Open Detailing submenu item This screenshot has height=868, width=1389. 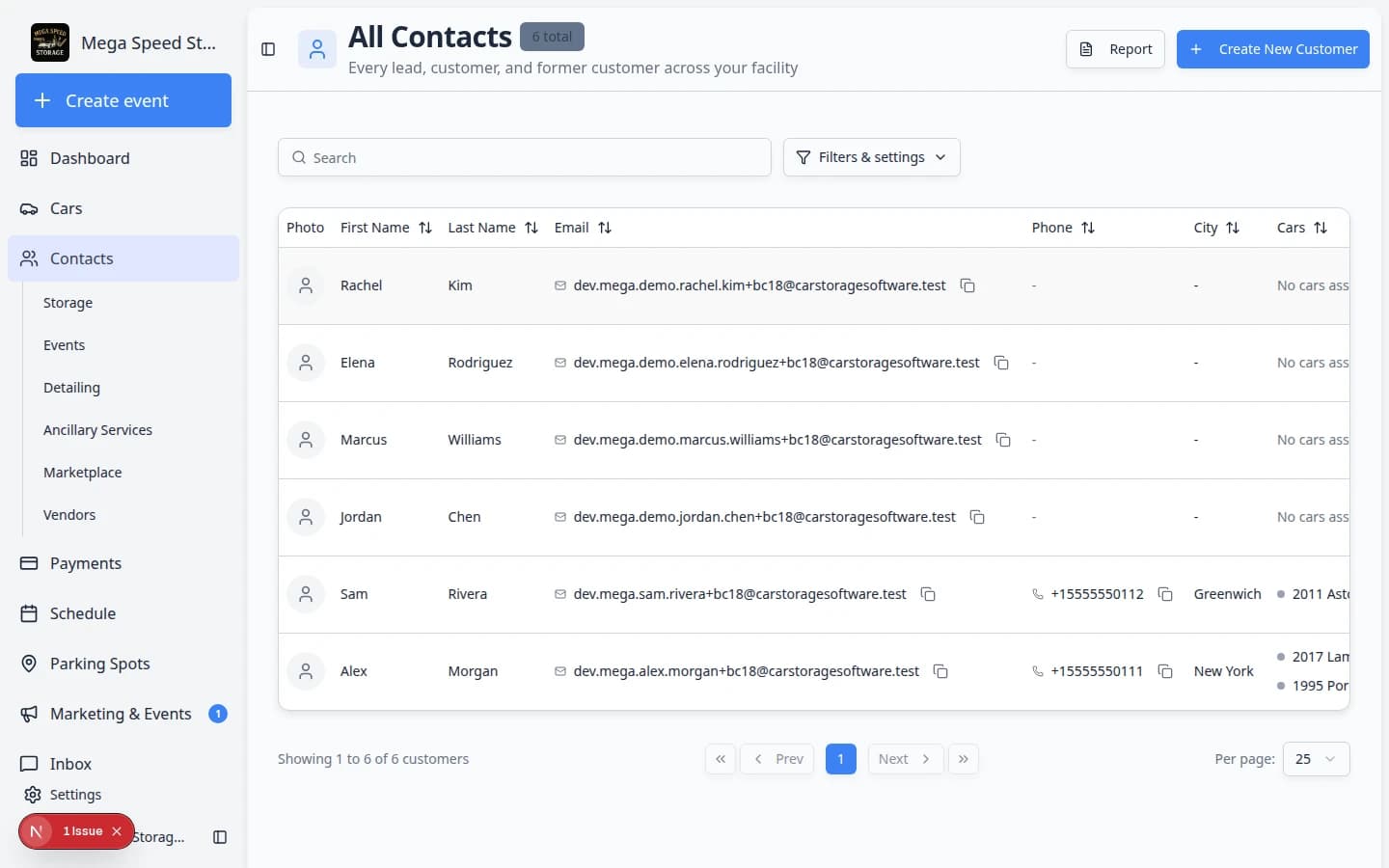(71, 388)
